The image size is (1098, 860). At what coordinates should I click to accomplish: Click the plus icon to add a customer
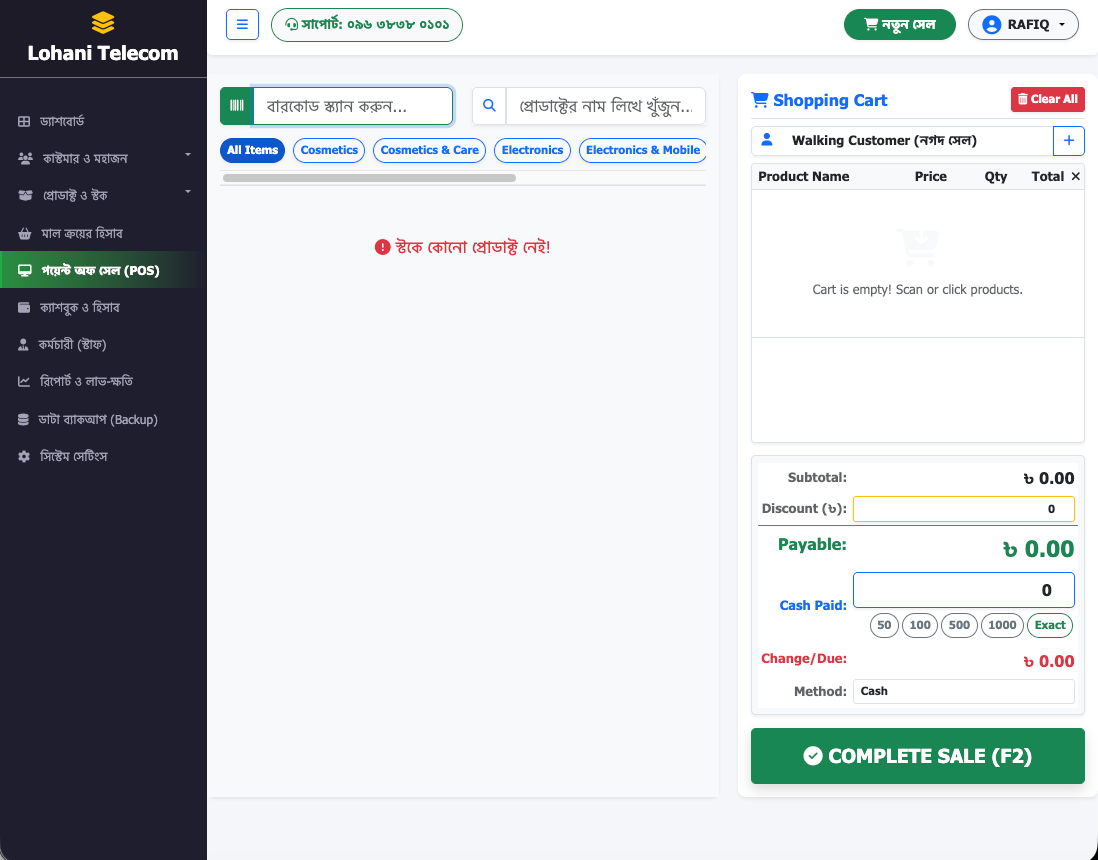pos(1069,141)
